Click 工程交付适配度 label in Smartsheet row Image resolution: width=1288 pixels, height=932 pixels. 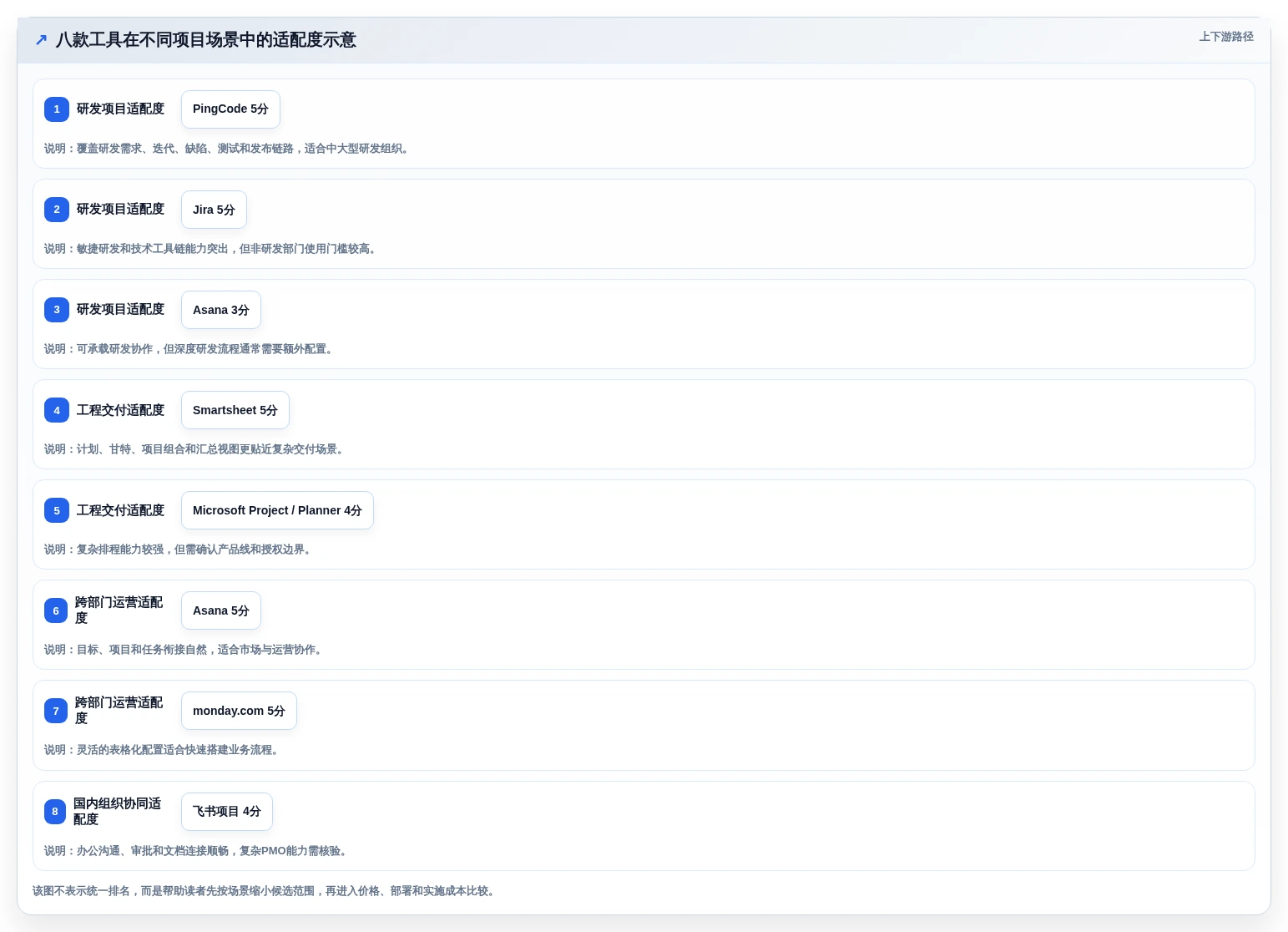point(120,410)
